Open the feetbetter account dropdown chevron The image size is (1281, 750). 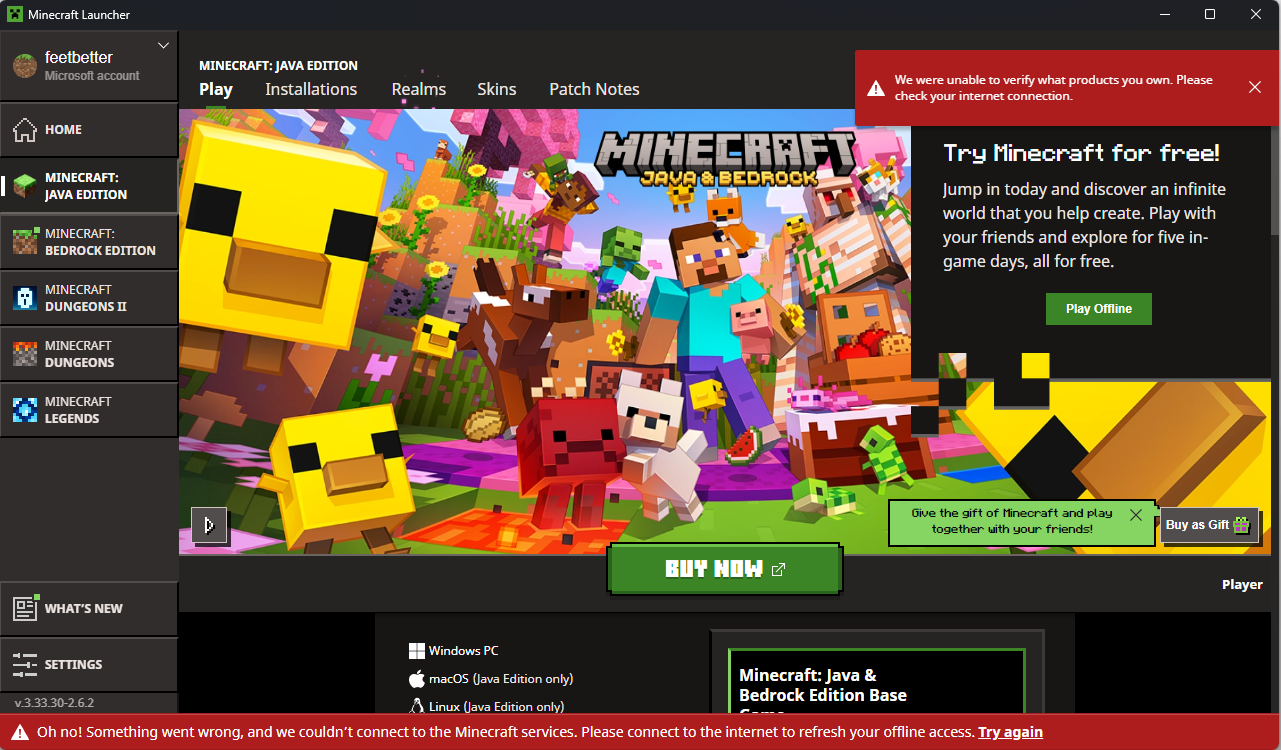click(164, 46)
